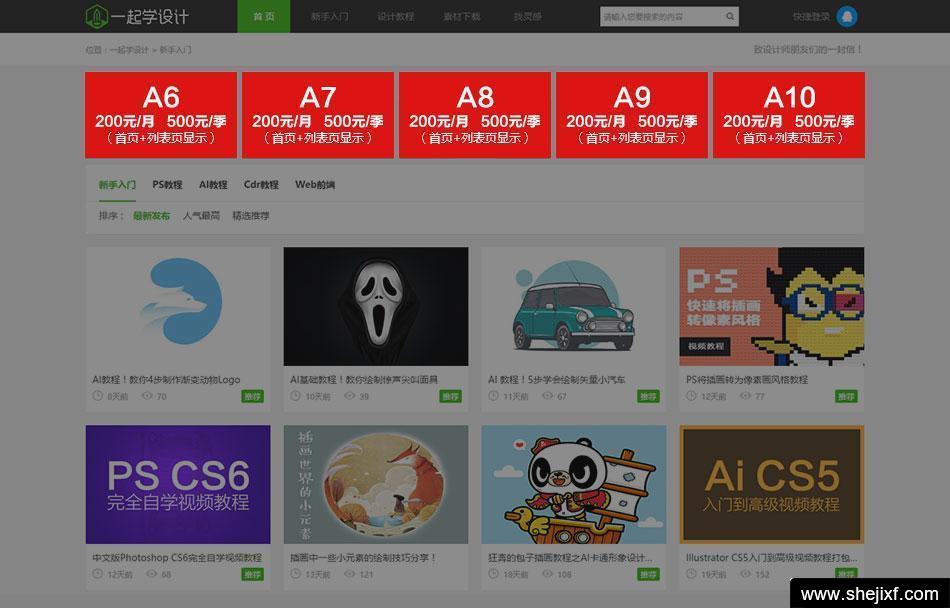The width and height of the screenshot is (950, 608).
Task: Open title AI教程！教你4步制作渐变动物Logo
Action: pos(166,380)
